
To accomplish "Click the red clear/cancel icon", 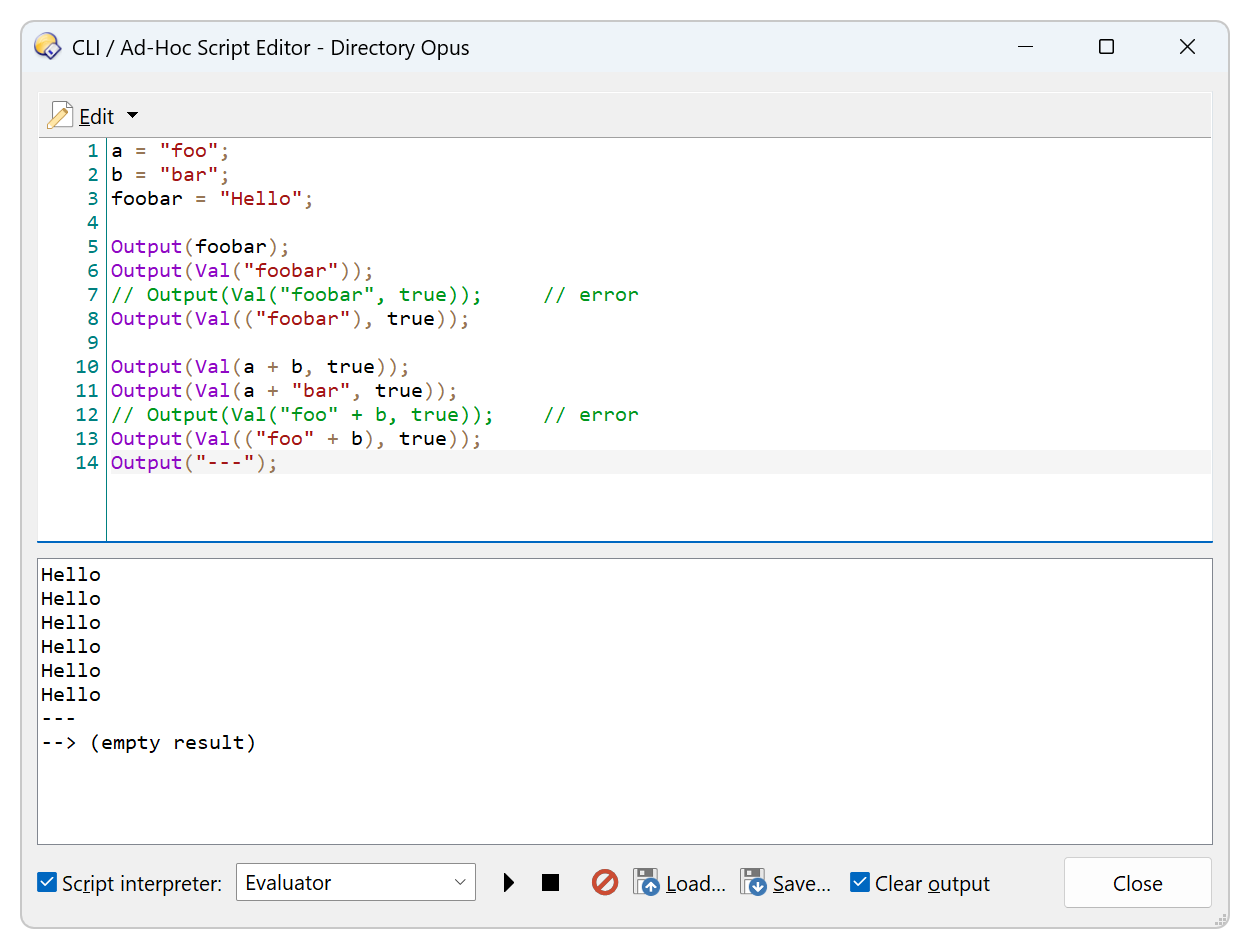I will (x=605, y=882).
